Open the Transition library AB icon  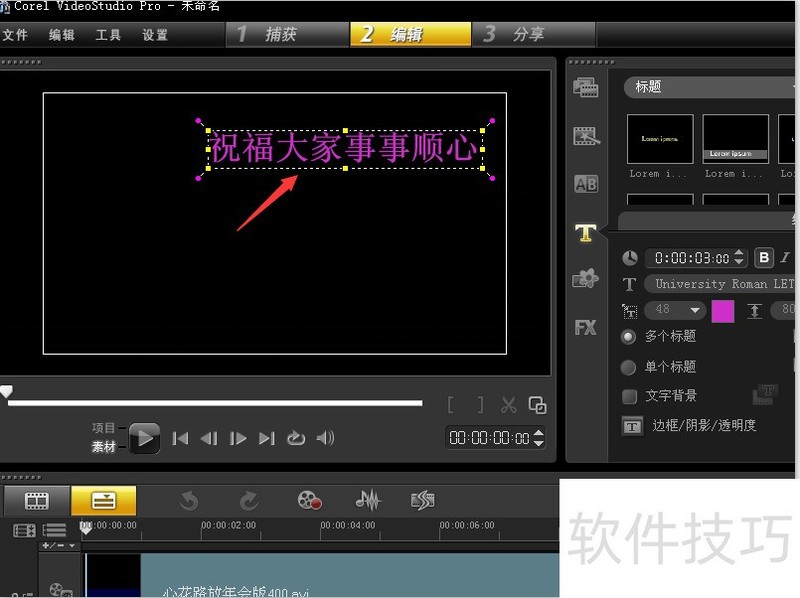point(586,184)
